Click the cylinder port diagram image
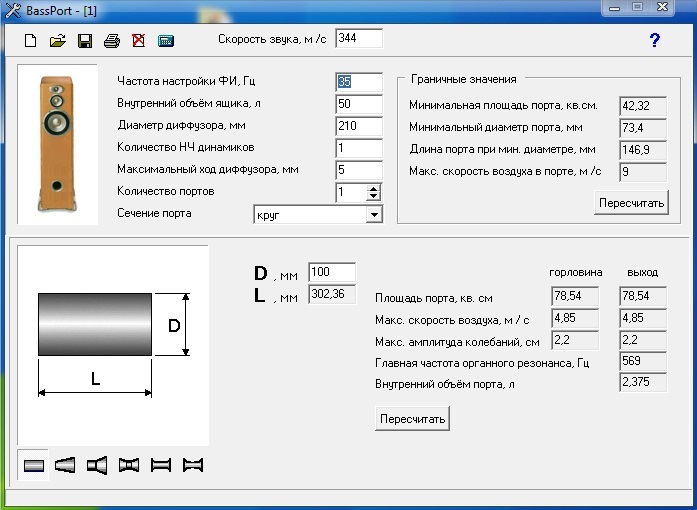 coord(113,345)
